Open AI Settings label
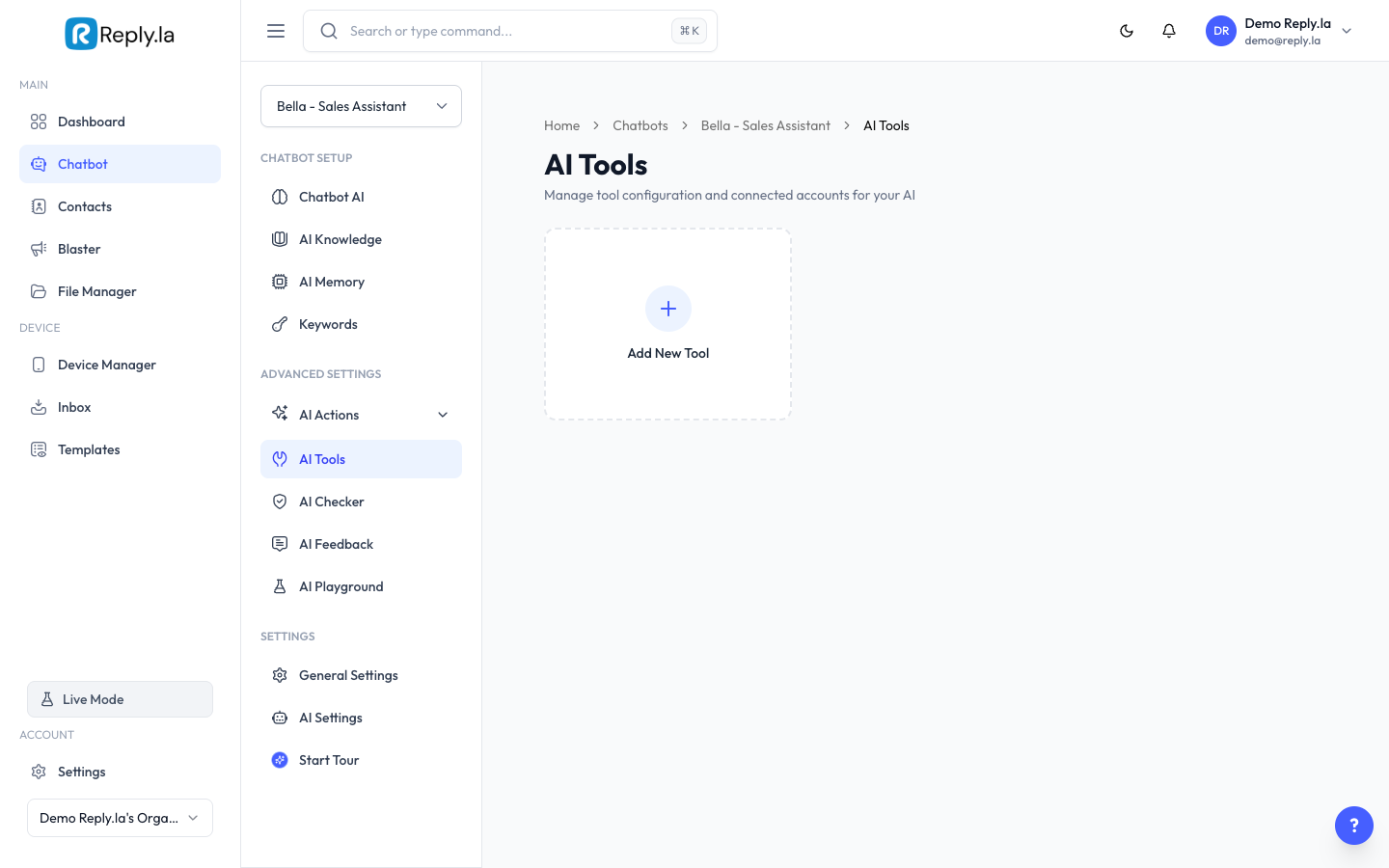This screenshot has height=868, width=1389. pos(331,718)
